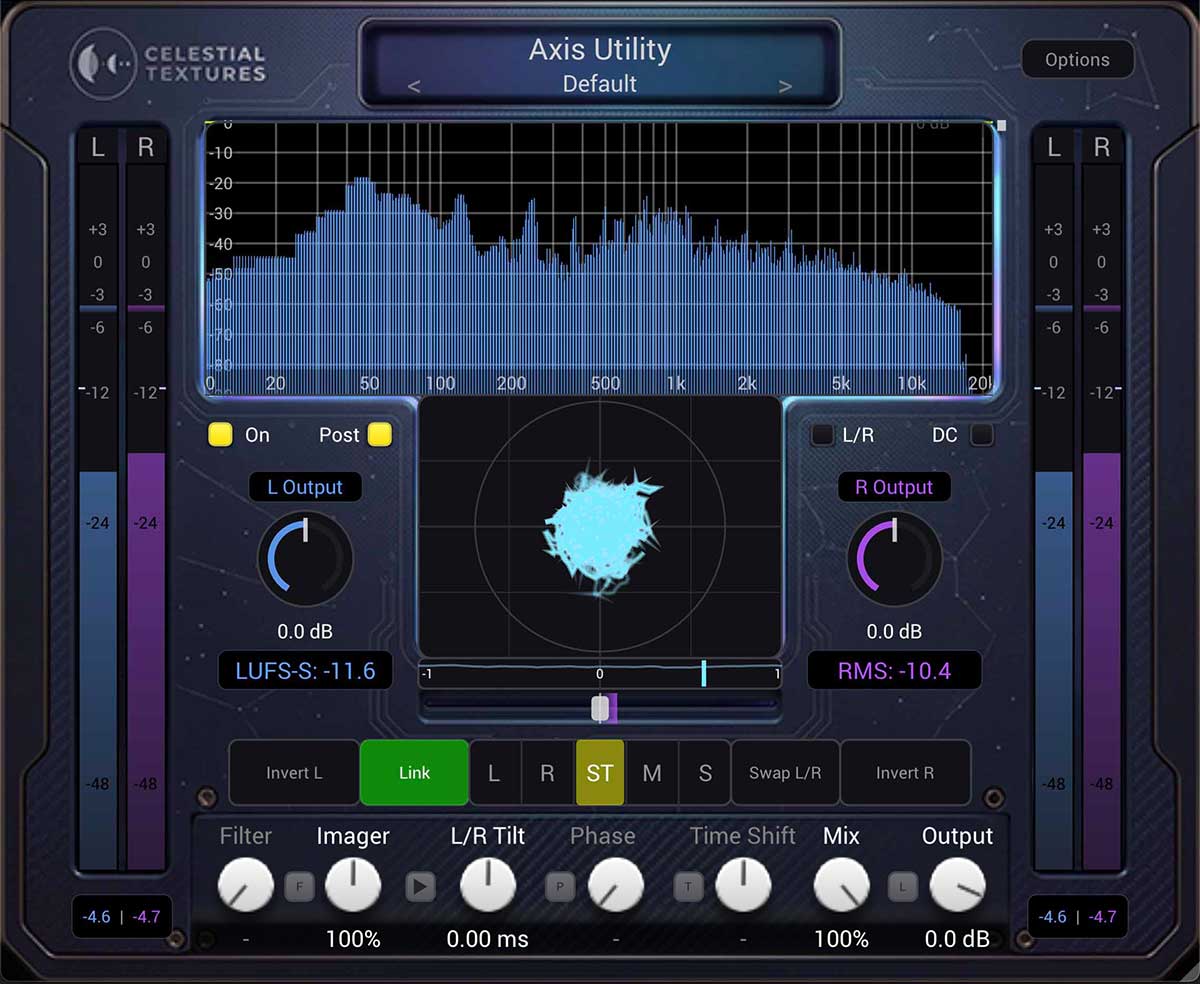Enable the DC checkbox
The image size is (1200, 984).
point(982,435)
